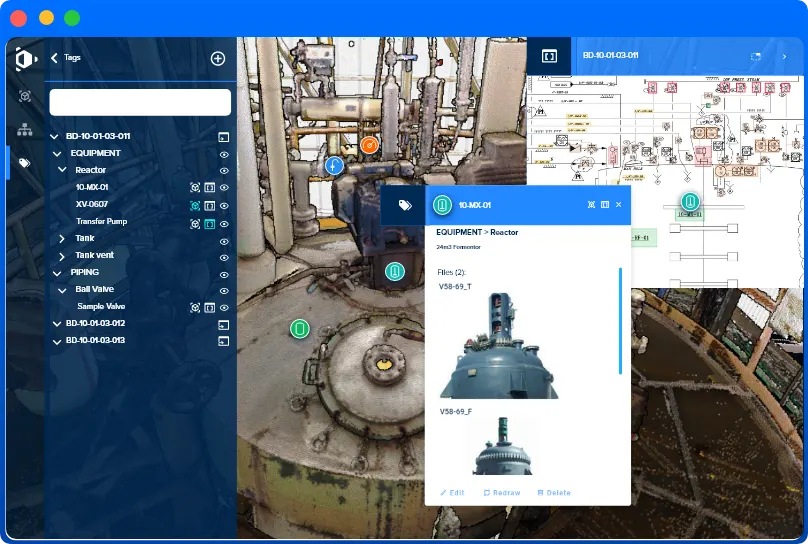Open the hierarchy tree sidebar icon
The image size is (808, 544).
click(25, 130)
